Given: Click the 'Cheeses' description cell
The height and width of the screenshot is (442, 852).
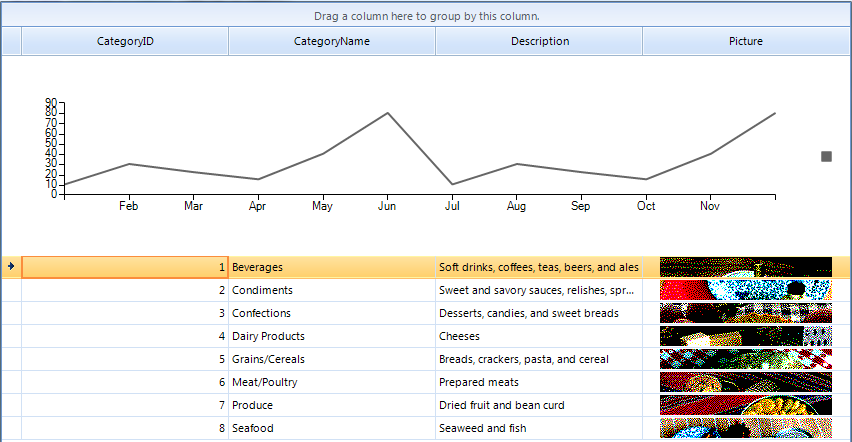Looking at the screenshot, I should pyautogui.click(x=538, y=336).
